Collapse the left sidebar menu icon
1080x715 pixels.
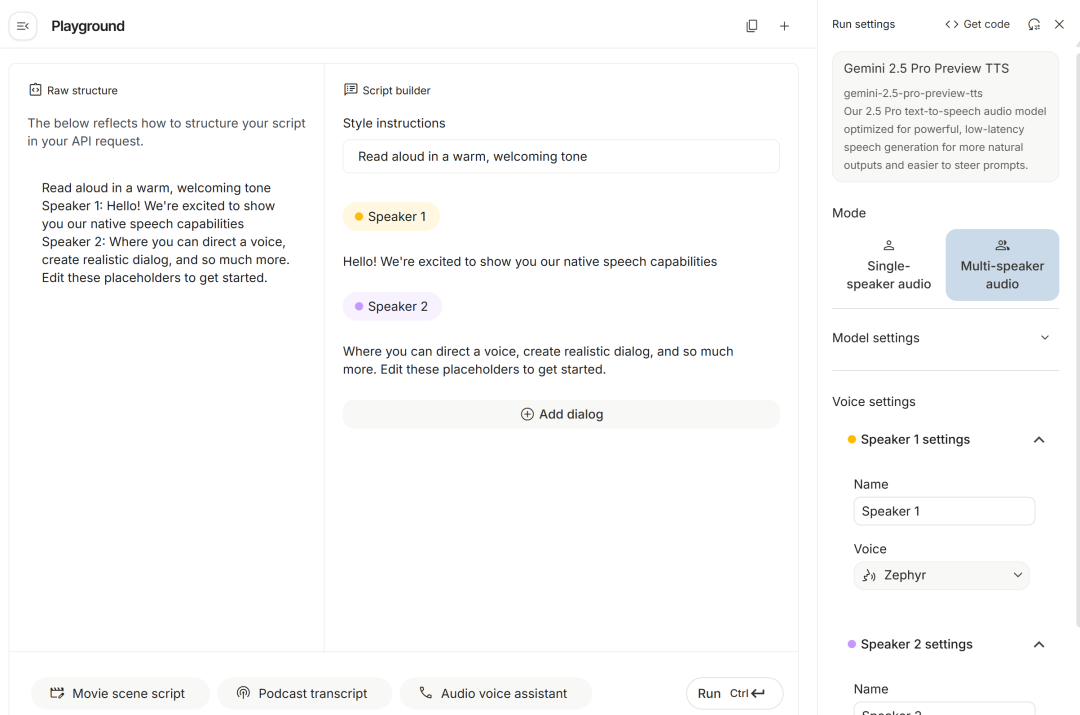click(x=23, y=26)
